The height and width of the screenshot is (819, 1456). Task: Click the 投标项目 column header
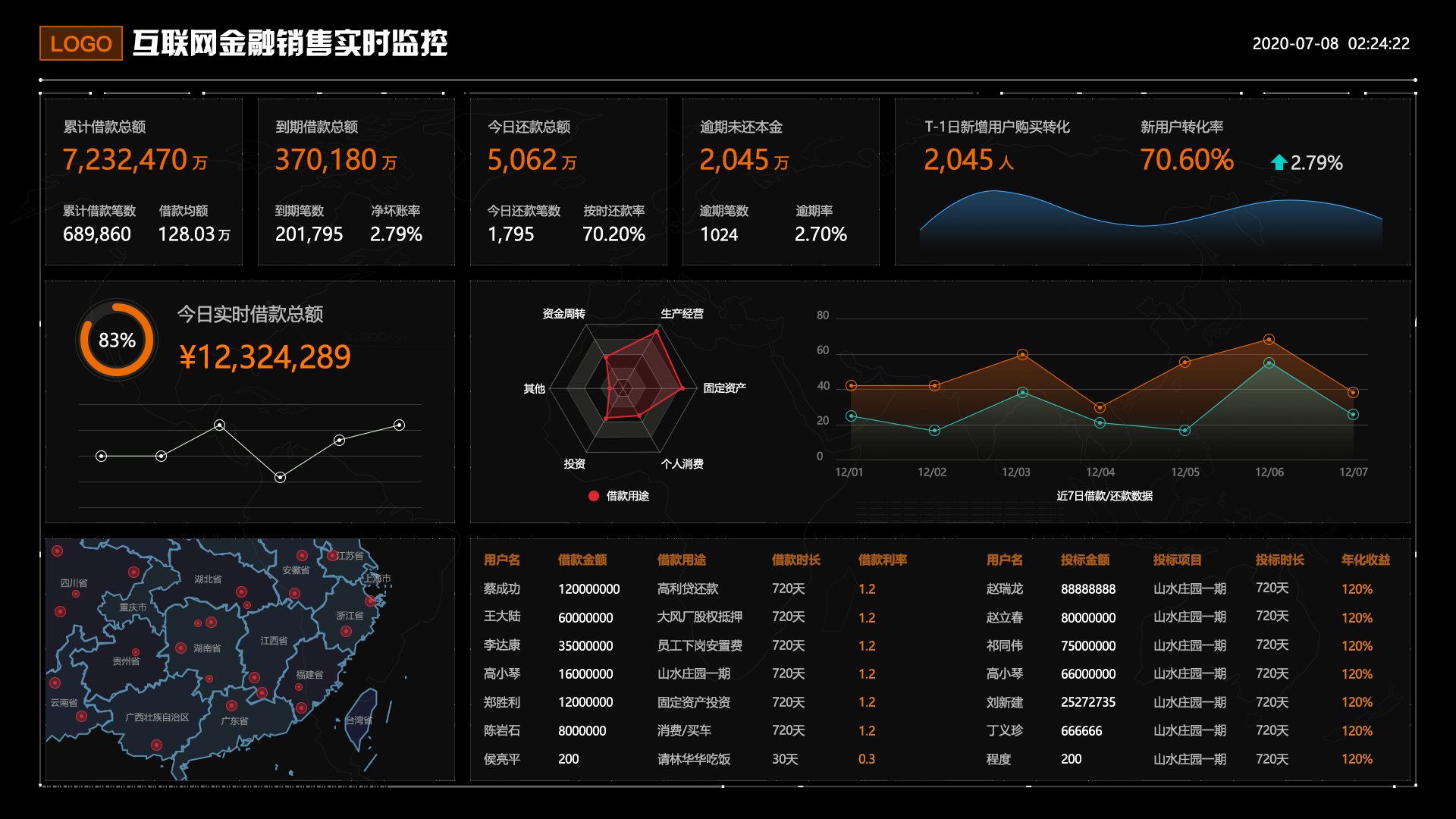point(1178,560)
